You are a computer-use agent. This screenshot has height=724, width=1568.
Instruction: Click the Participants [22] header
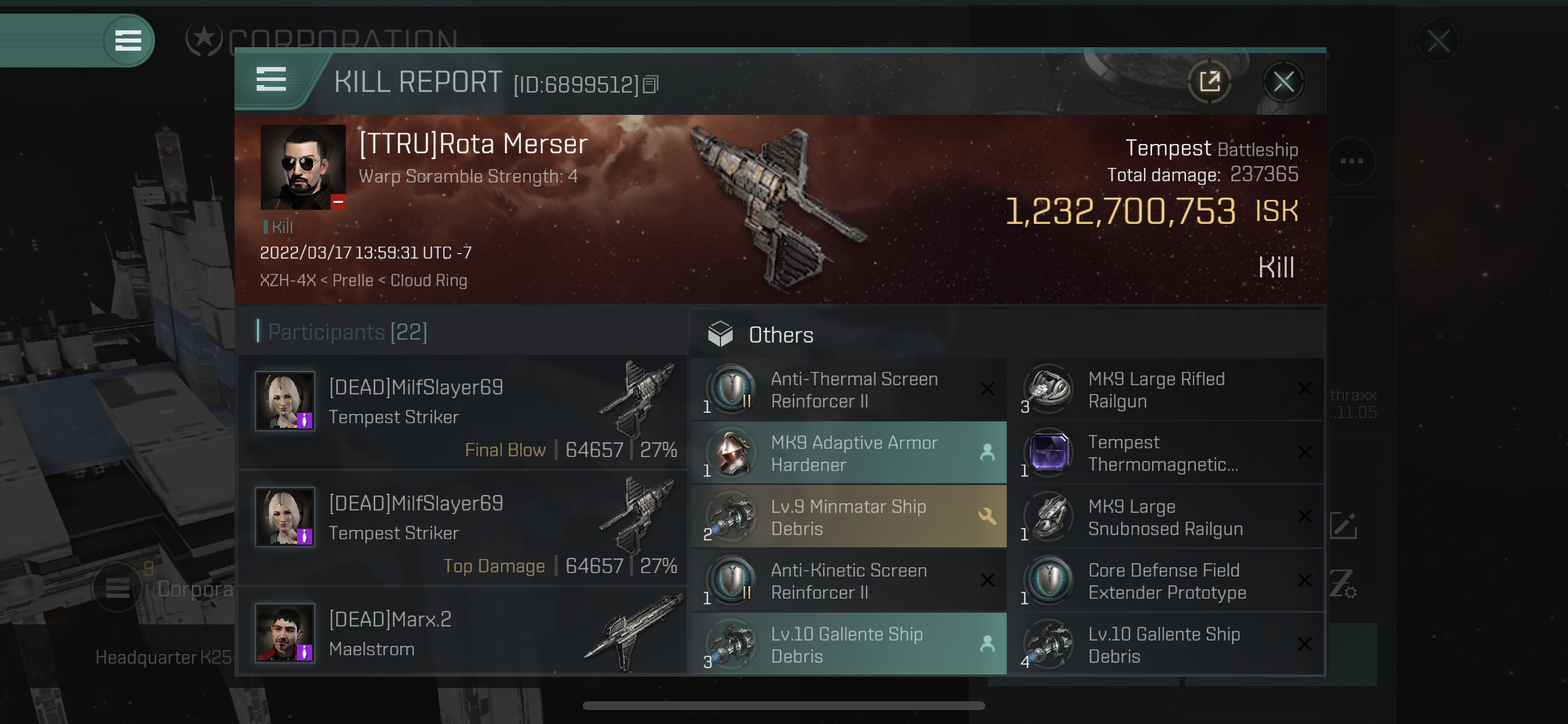coord(348,332)
